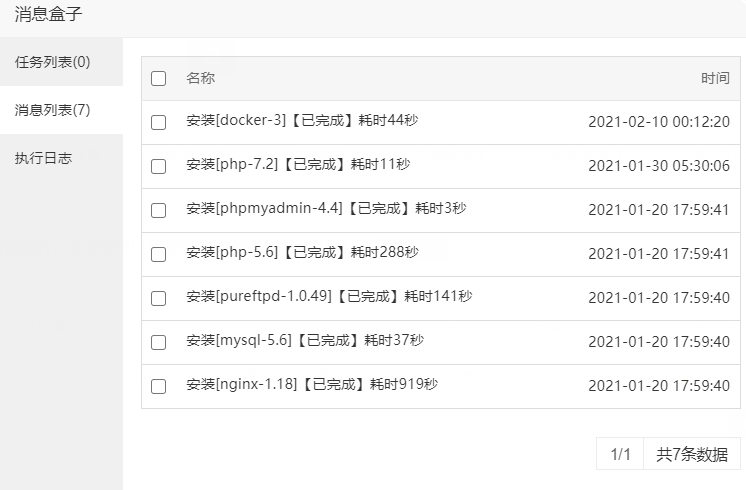The image size is (746, 490).
Task: Open the 执行日志 tab
Action: click(43, 158)
